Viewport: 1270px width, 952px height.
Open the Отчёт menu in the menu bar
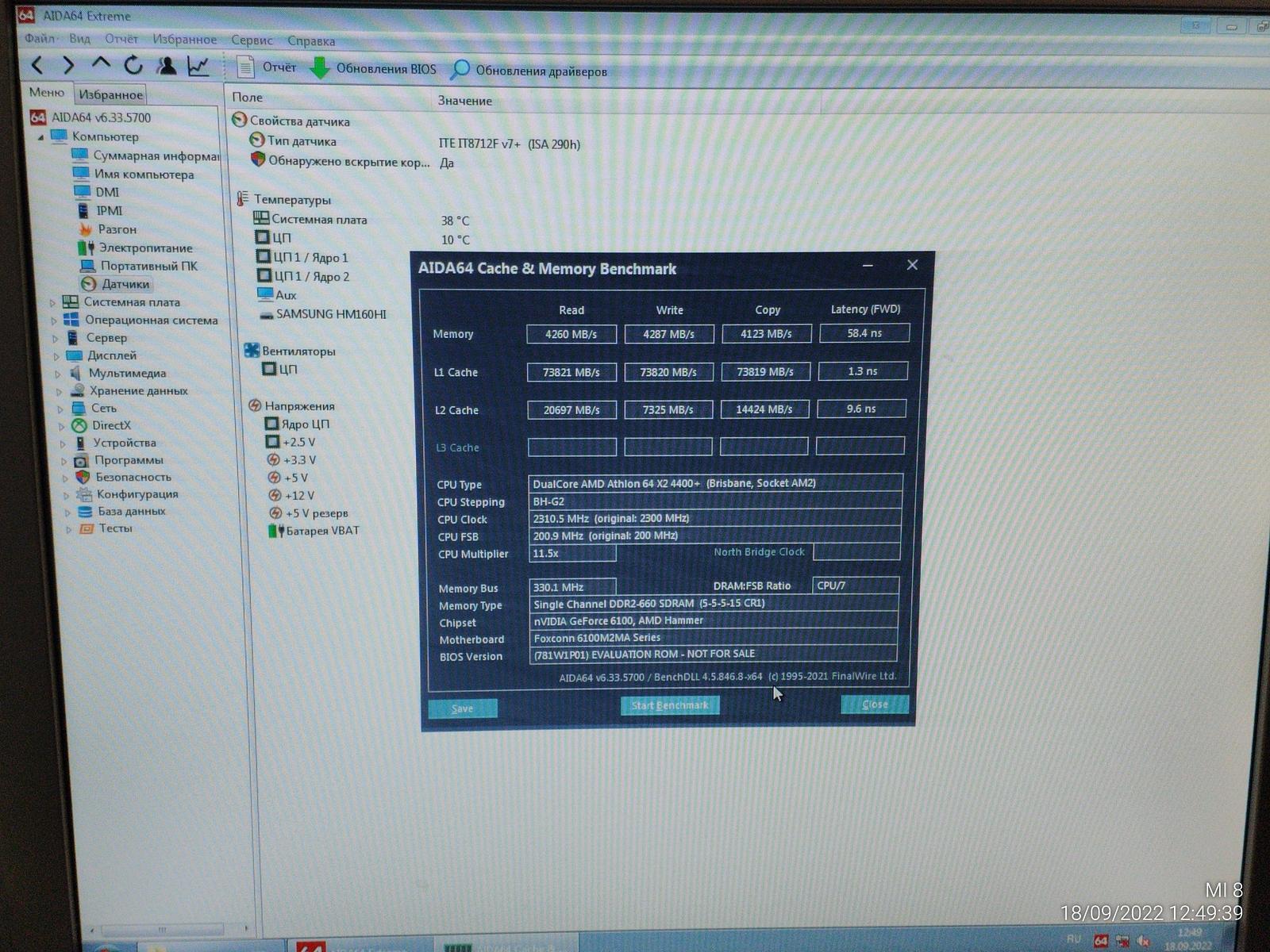coord(121,39)
